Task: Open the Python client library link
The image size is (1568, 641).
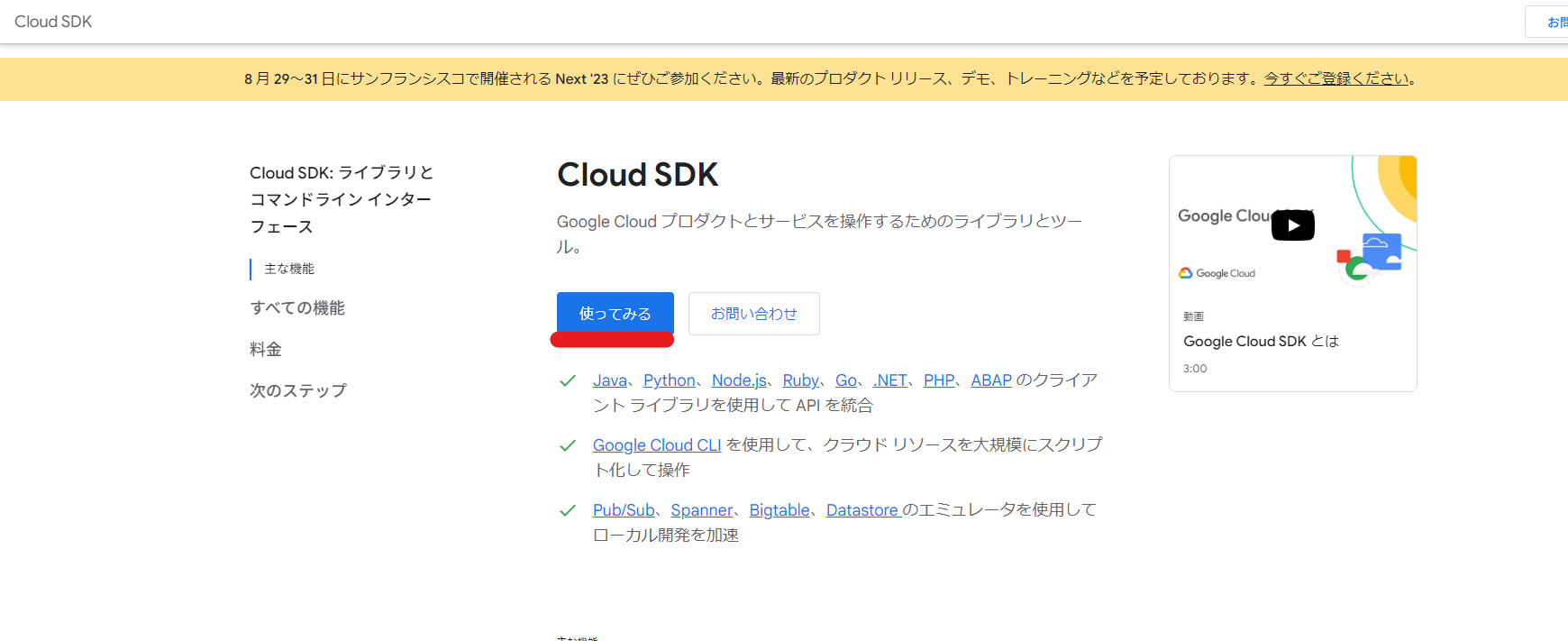Action: [x=670, y=380]
